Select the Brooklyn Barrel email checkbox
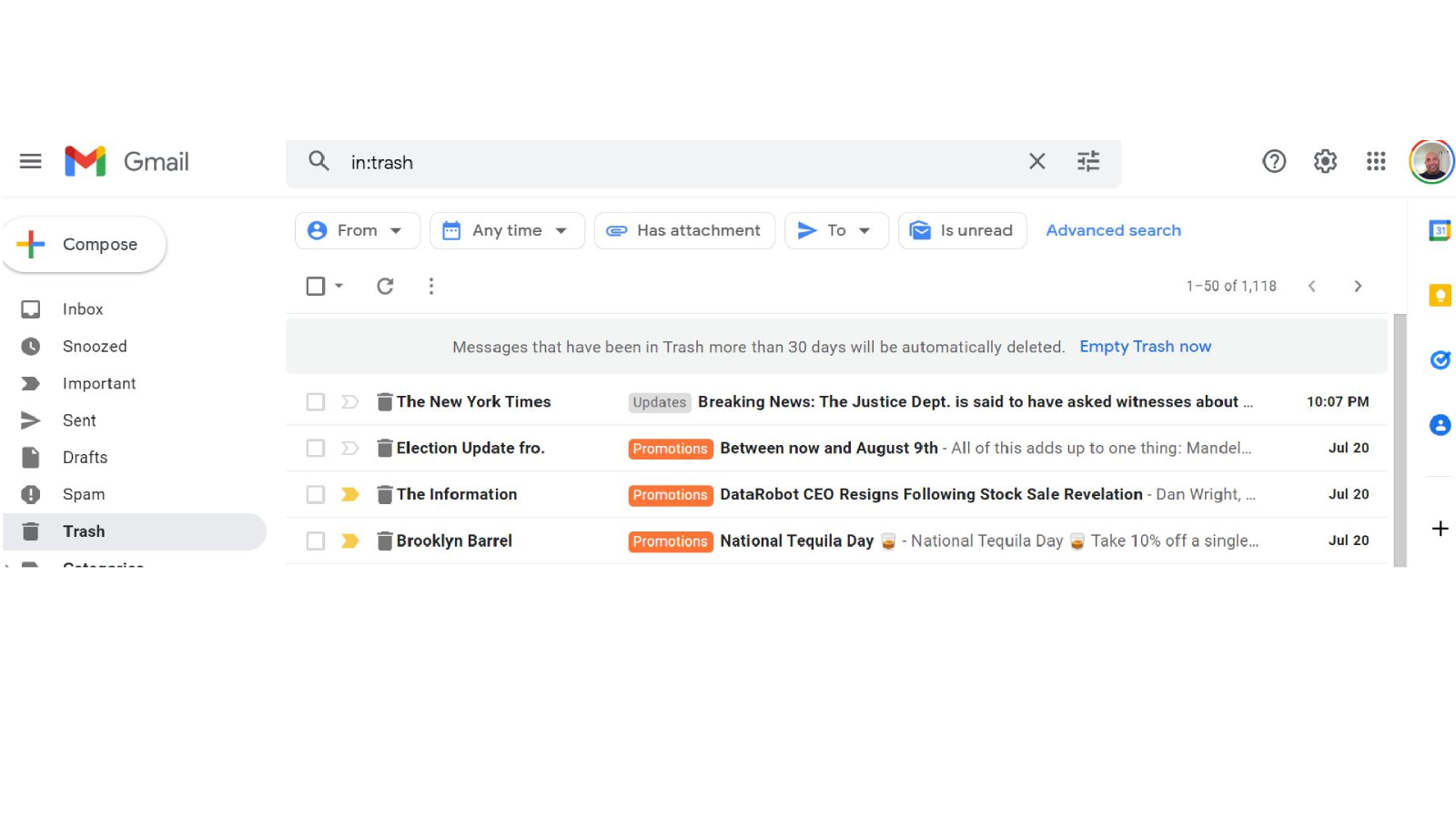The height and width of the screenshot is (819, 1456). pos(316,541)
